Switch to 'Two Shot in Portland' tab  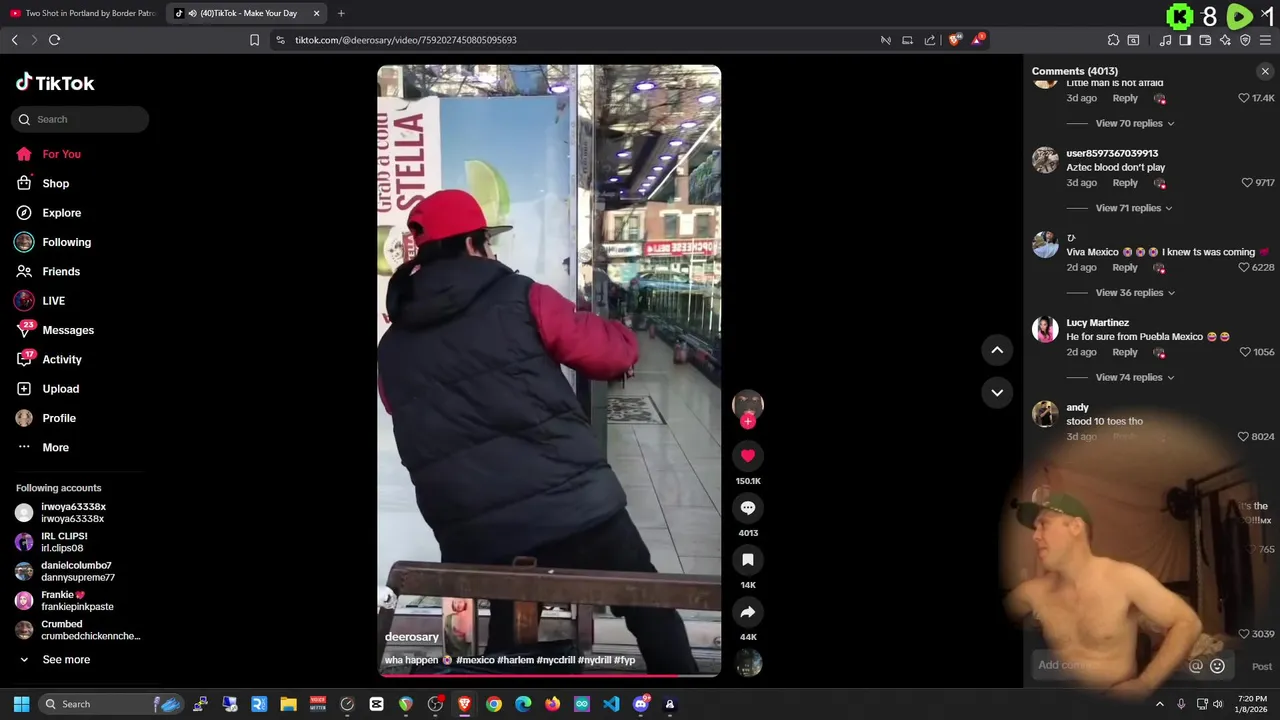(82, 13)
